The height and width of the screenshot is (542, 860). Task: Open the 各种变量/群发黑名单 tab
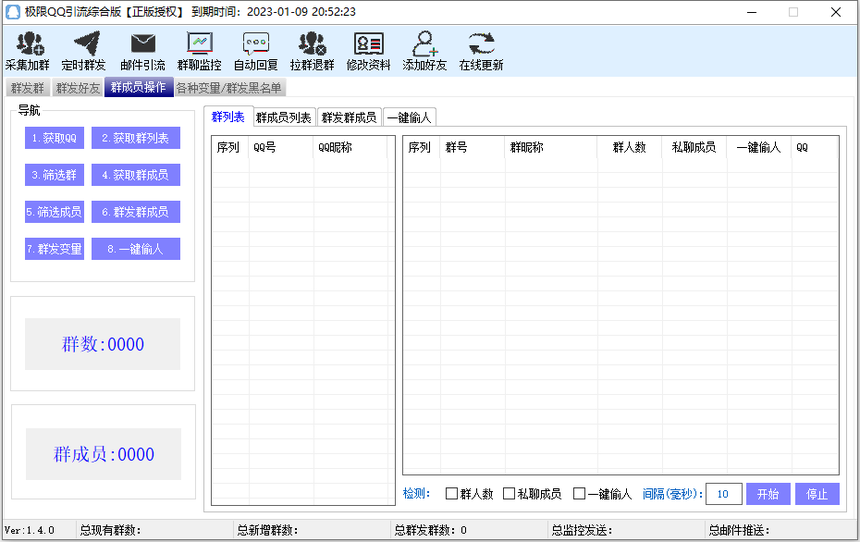pos(229,88)
